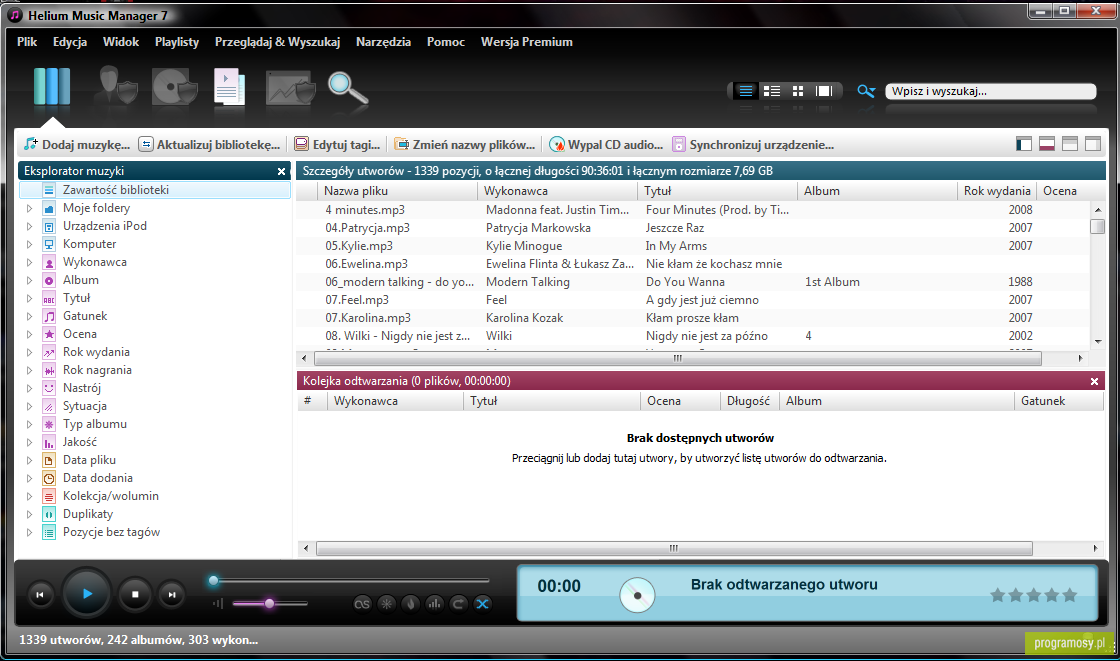Click the Data dodania clock icon
This screenshot has height=661, width=1120.
49,478
